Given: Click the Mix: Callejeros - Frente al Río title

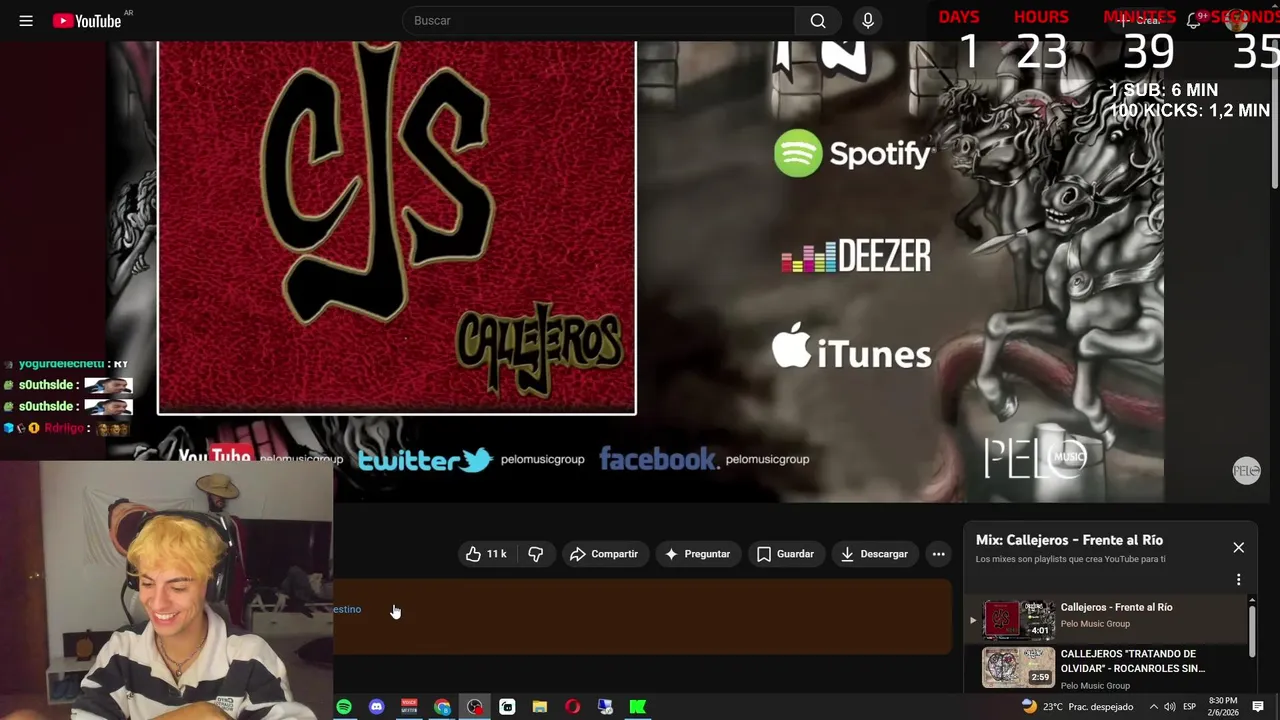Looking at the screenshot, I should pos(1069,540).
